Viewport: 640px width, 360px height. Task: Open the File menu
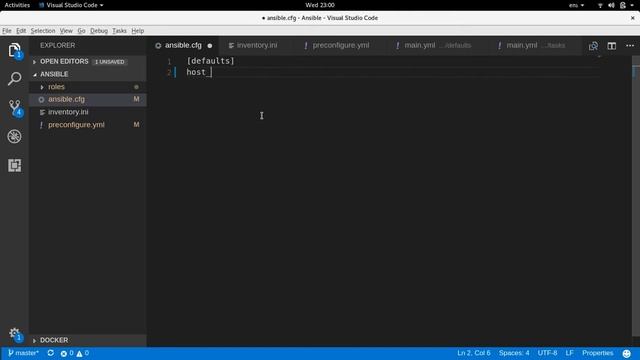tap(7, 31)
